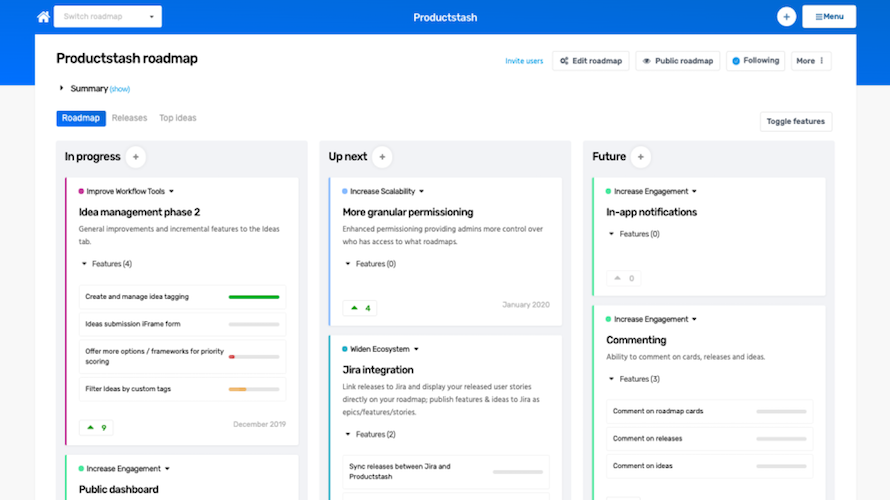The image size is (890, 500).
Task: Add a card to Future column
Action: [640, 157]
